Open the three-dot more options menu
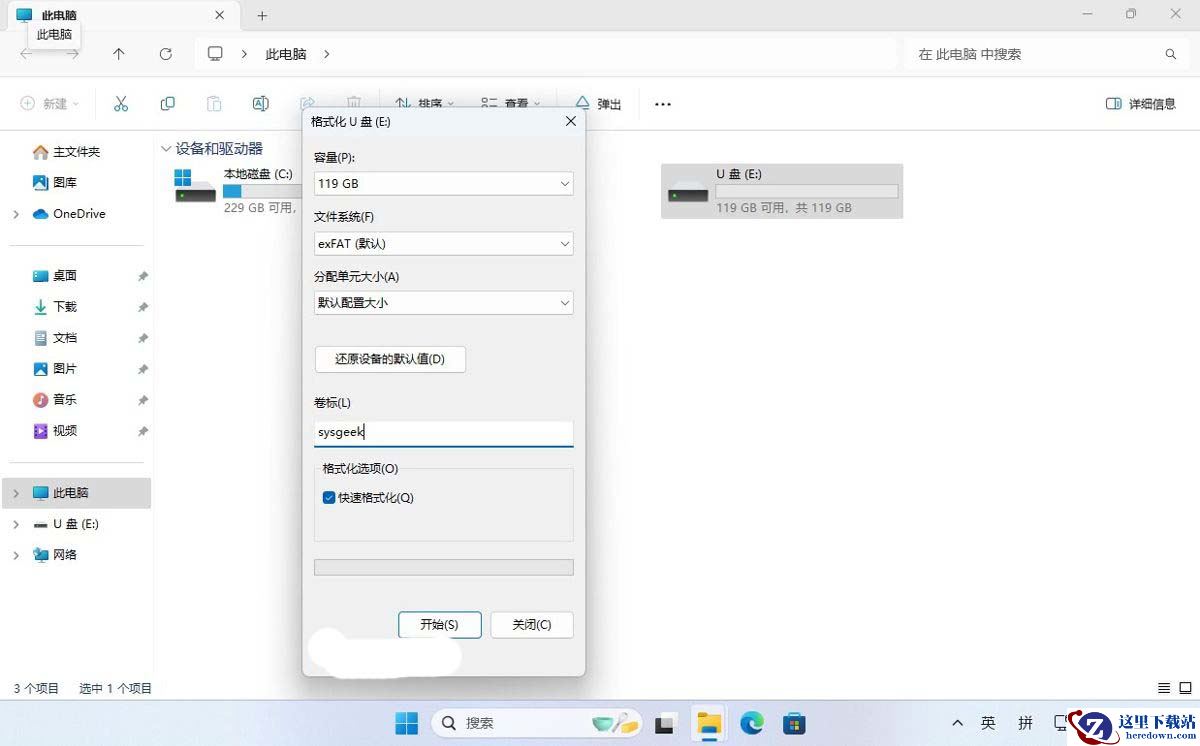The image size is (1200, 746). pyautogui.click(x=663, y=104)
